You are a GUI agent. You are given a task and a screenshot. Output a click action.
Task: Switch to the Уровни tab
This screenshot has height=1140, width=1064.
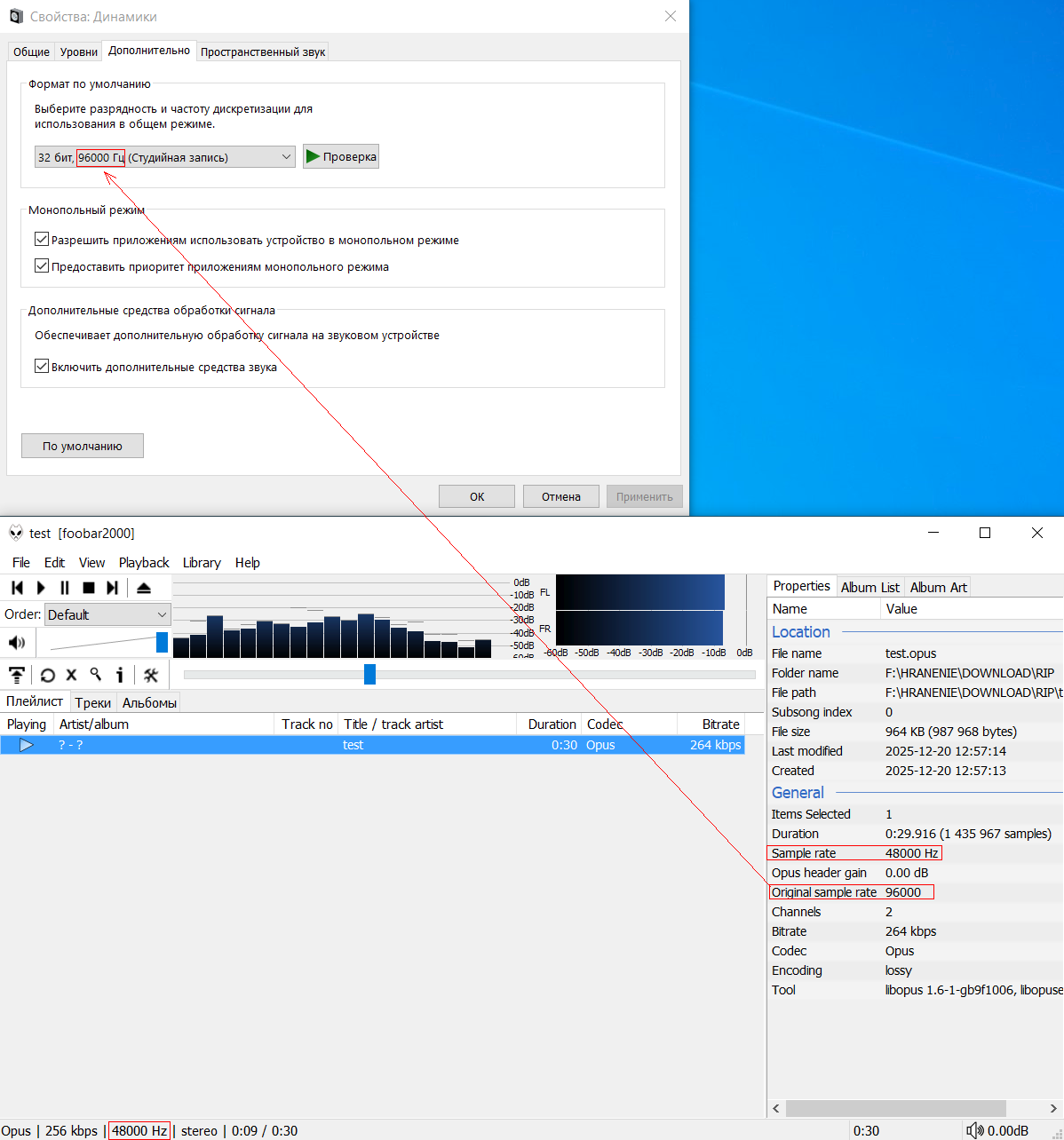[79, 51]
